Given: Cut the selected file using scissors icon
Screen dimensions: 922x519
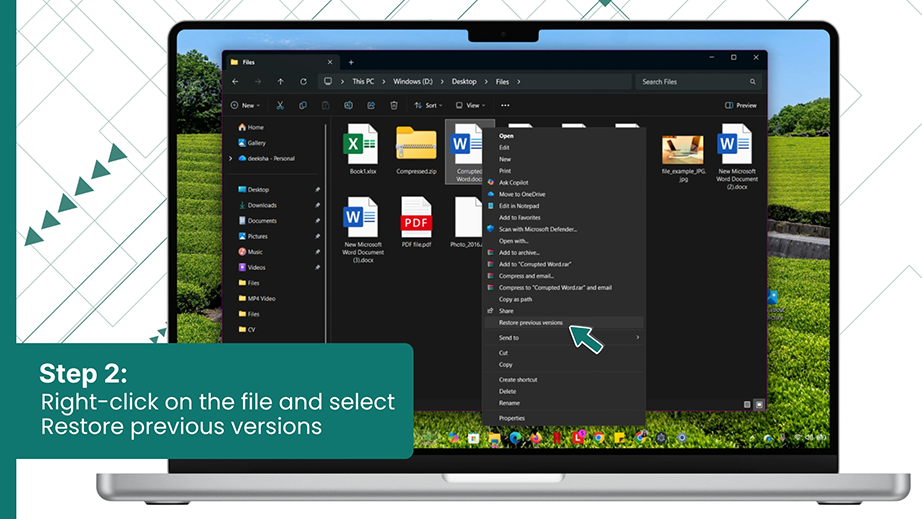Looking at the screenshot, I should 280,105.
